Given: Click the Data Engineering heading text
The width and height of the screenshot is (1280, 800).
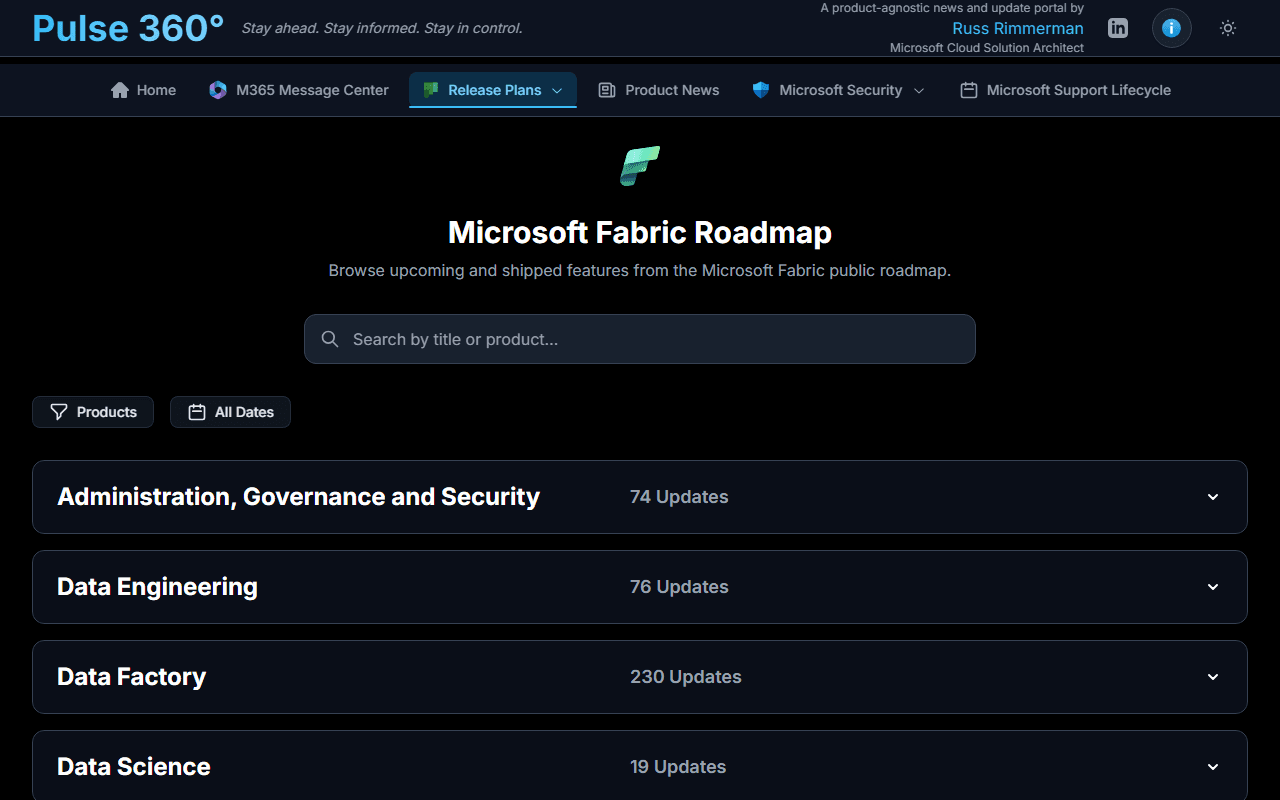Looking at the screenshot, I should click(x=158, y=587).
